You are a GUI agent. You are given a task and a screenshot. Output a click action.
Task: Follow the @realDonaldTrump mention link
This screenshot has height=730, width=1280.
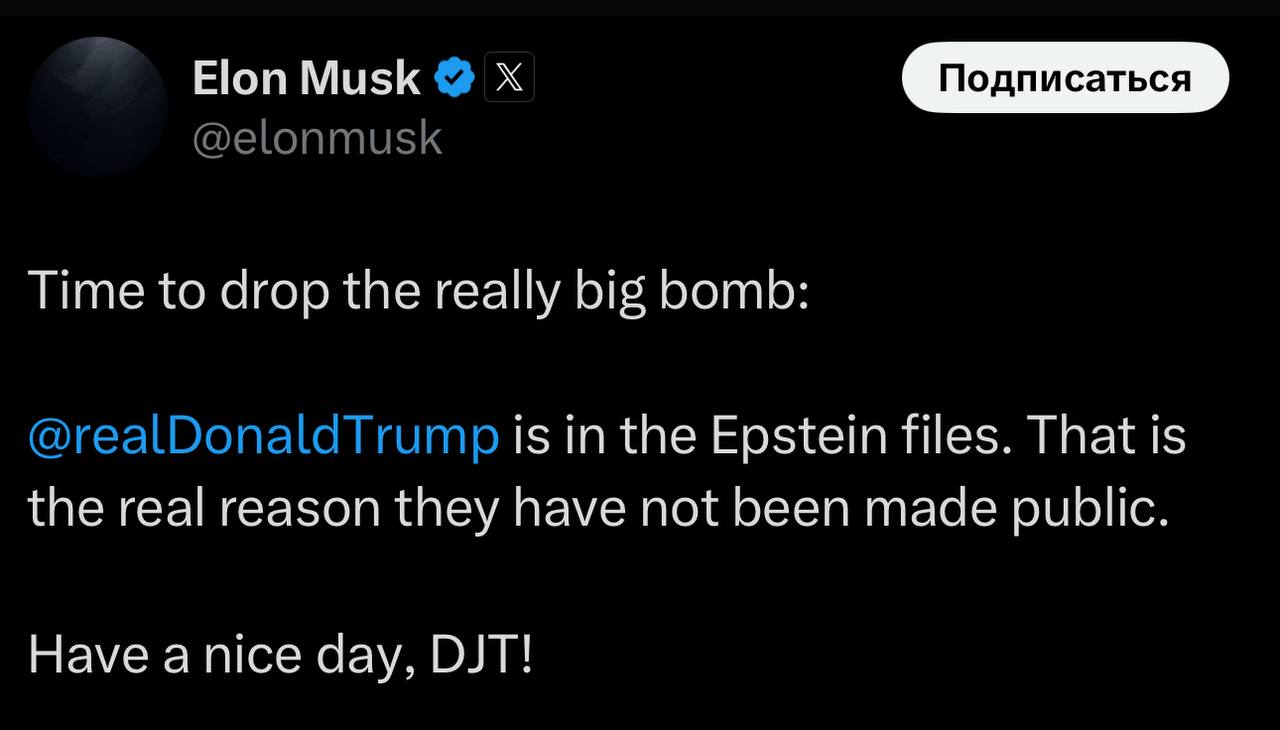click(264, 437)
